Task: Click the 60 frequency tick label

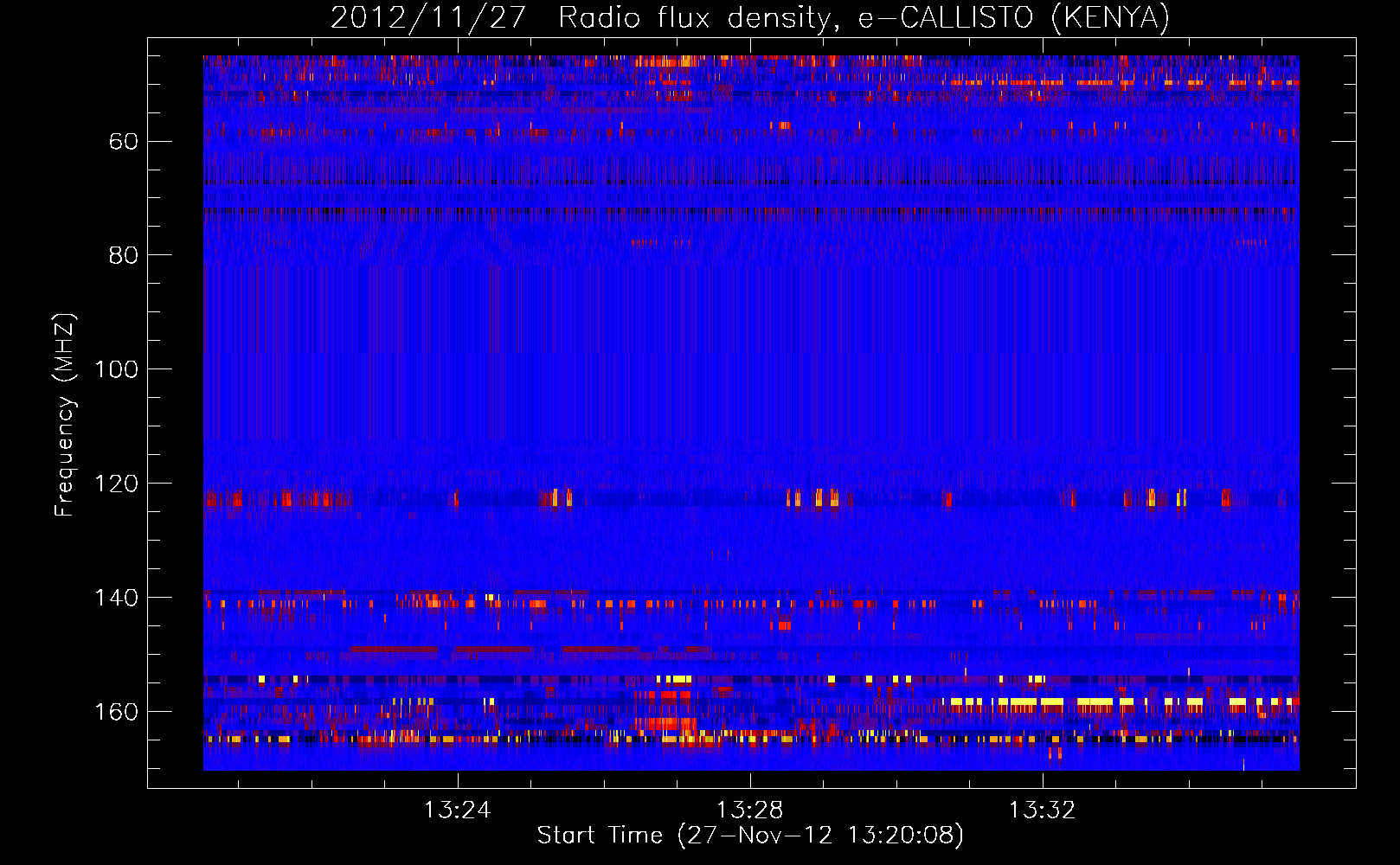Action: click(x=124, y=141)
